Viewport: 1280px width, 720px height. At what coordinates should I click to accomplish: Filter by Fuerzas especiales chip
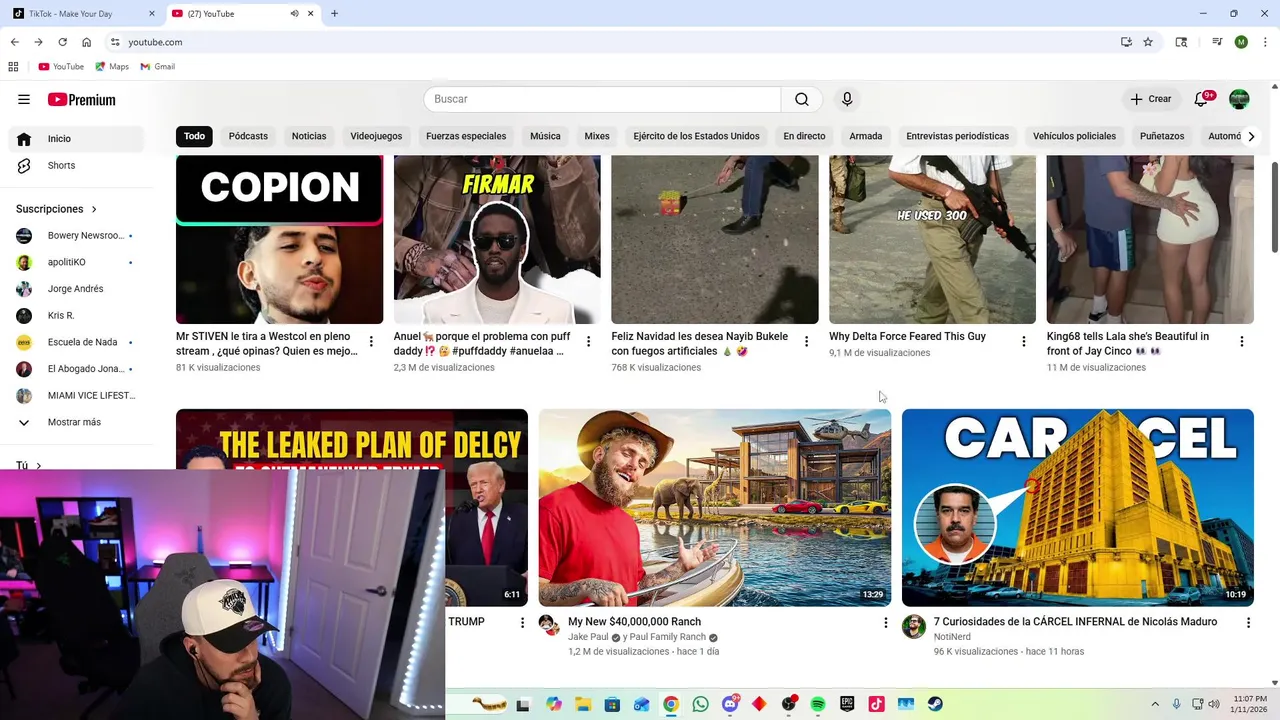(x=466, y=136)
